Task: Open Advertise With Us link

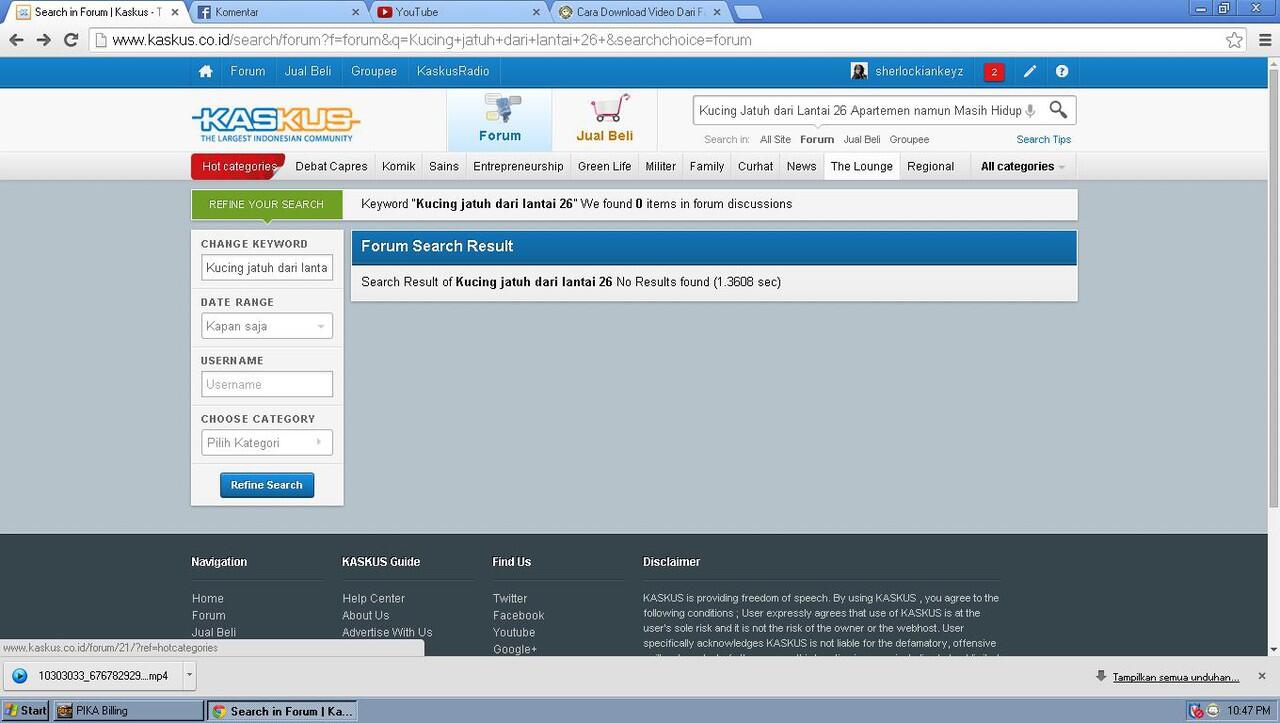Action: (x=387, y=632)
